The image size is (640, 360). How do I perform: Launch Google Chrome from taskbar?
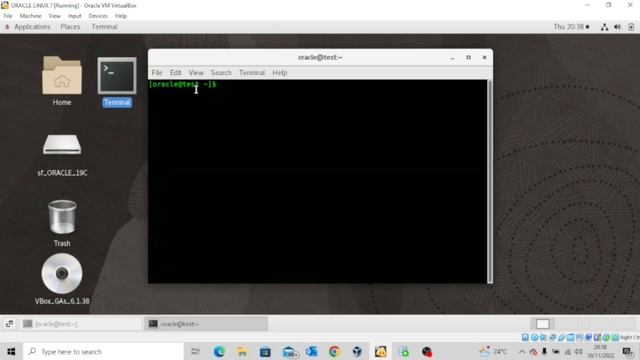[x=334, y=351]
